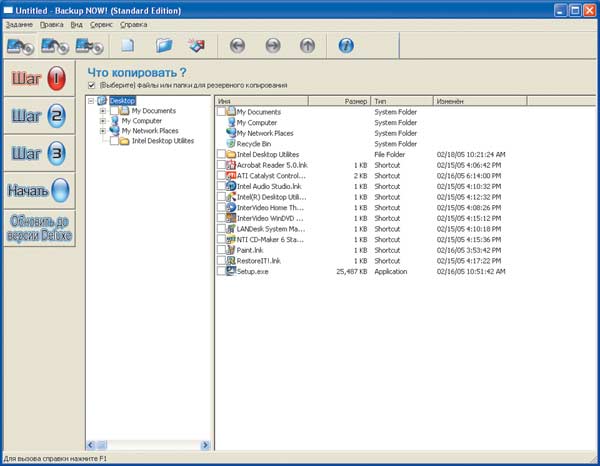Go to Шаг 3 step
The height and width of the screenshot is (466, 600).
point(39,153)
